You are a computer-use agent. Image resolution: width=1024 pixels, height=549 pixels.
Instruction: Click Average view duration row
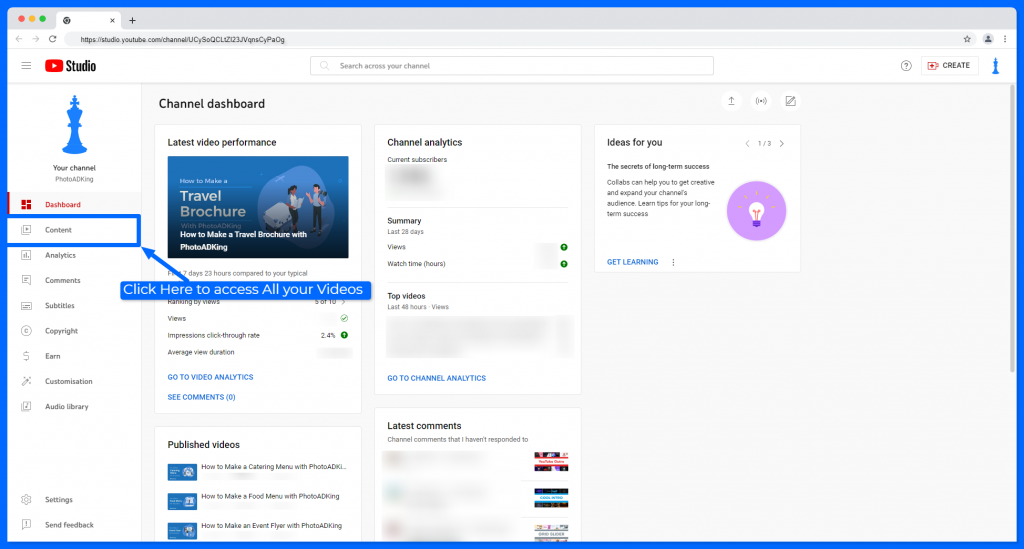(x=258, y=353)
